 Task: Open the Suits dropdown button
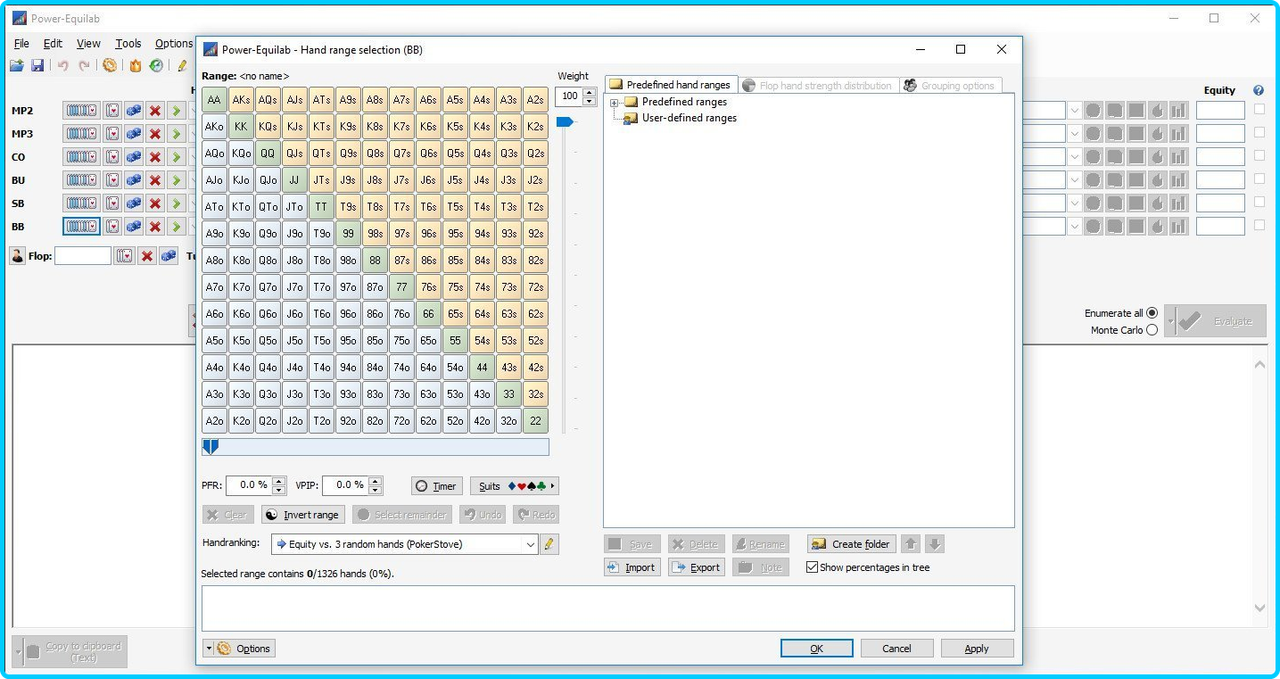(514, 486)
